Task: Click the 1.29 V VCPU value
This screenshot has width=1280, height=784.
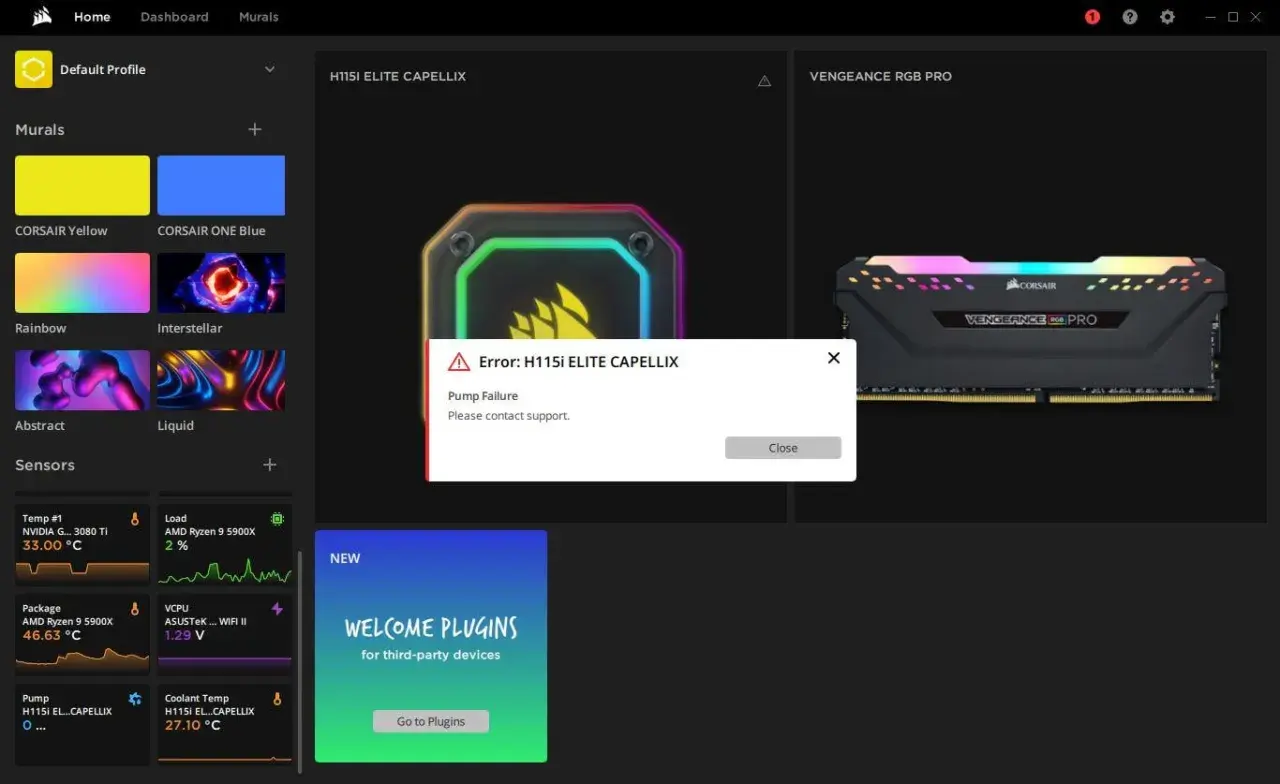Action: click(x=185, y=635)
